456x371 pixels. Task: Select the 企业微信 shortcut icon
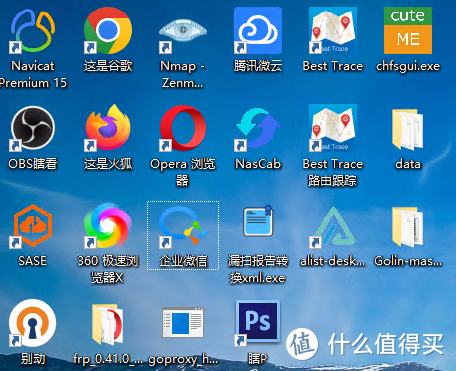coord(183,226)
